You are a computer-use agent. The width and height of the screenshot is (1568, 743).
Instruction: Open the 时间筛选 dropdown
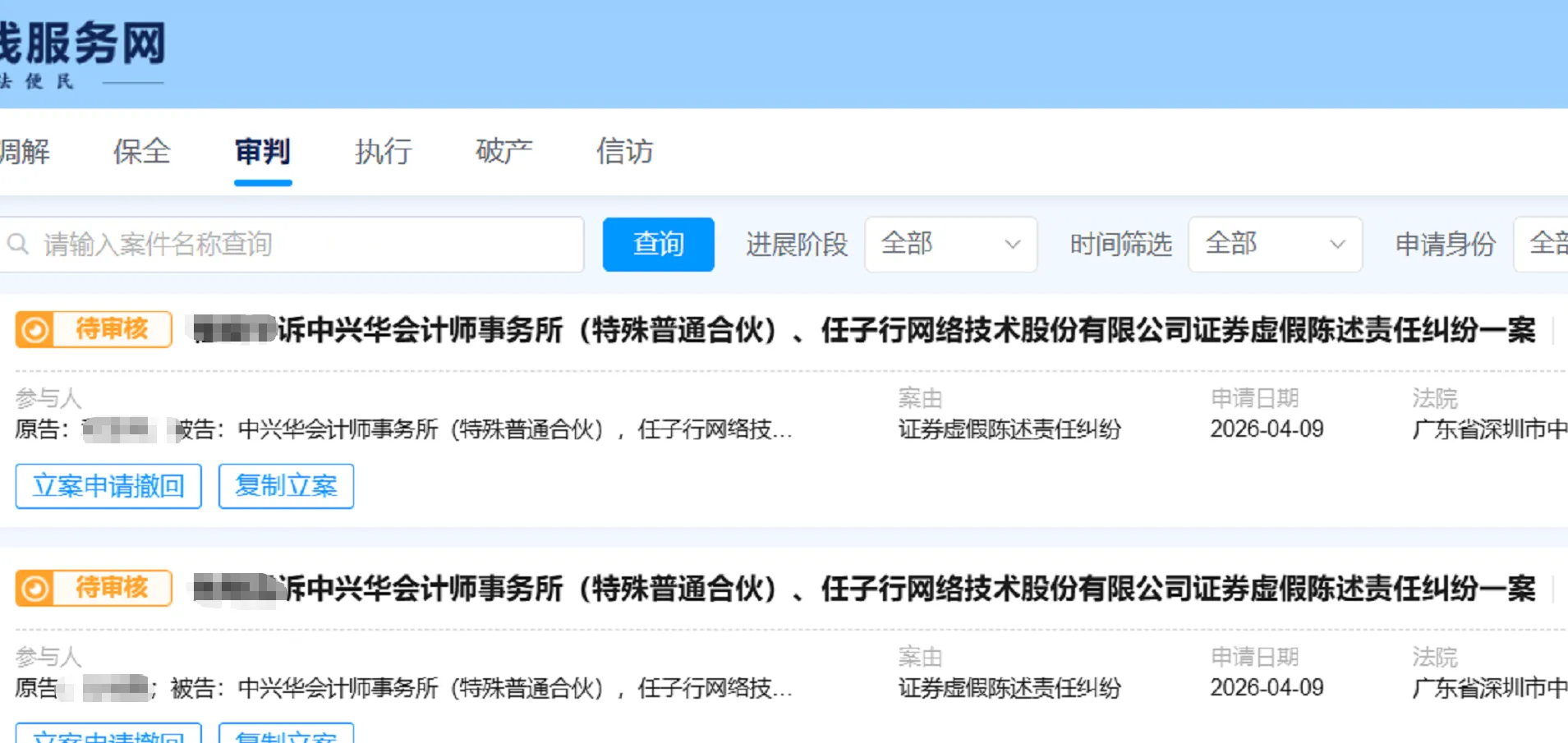1274,244
